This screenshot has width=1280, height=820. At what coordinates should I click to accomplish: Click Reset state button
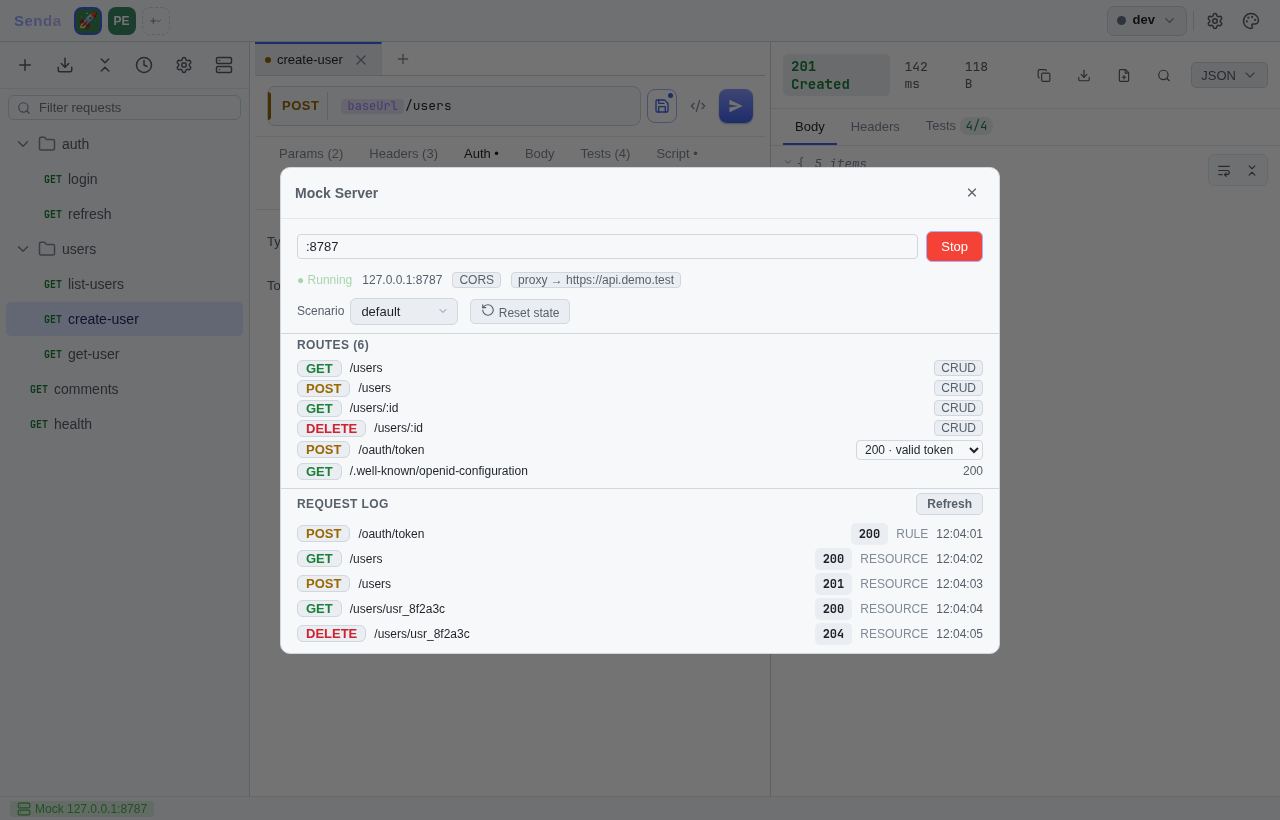coord(520,312)
